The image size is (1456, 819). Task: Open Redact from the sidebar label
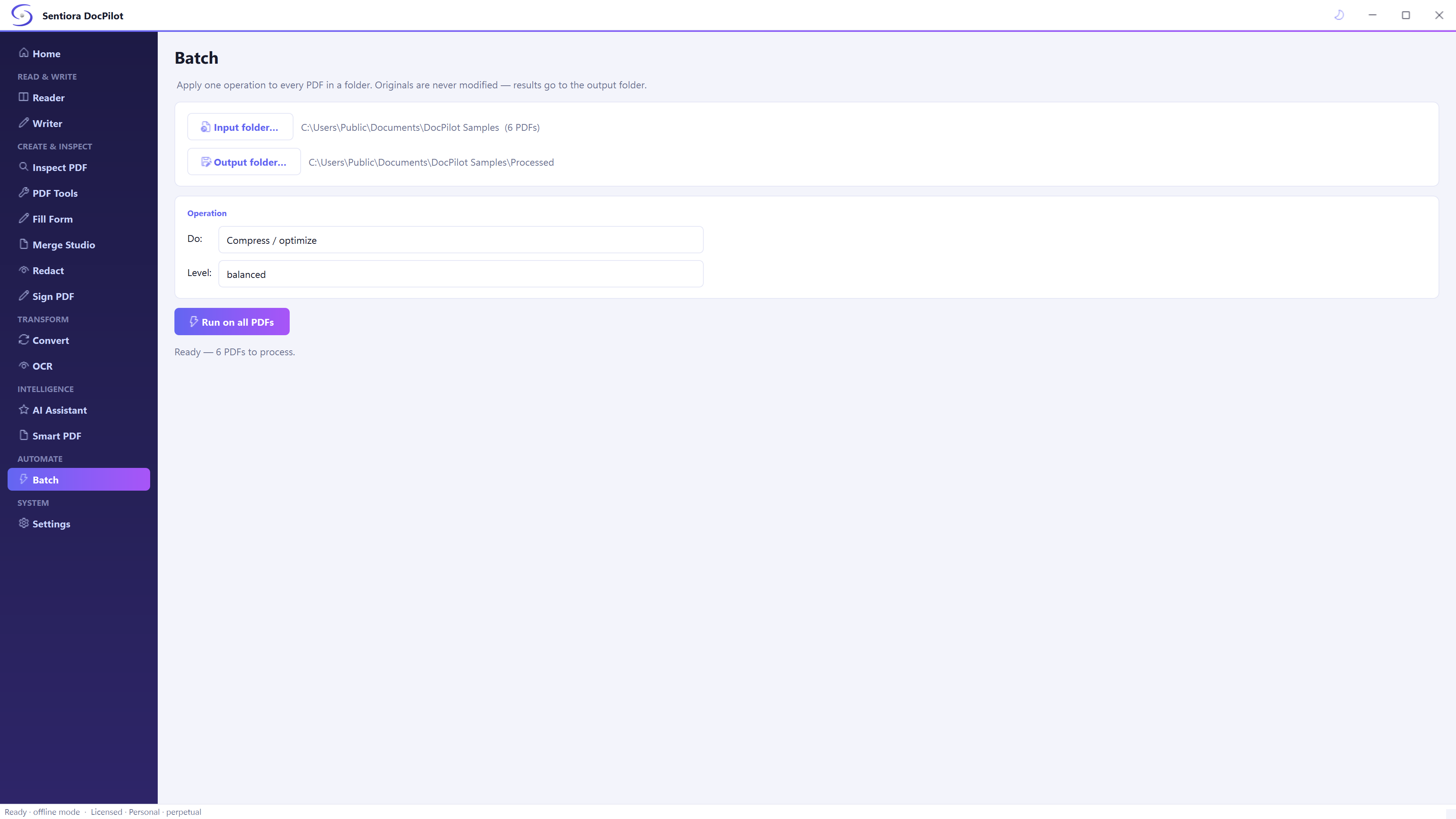point(48,271)
